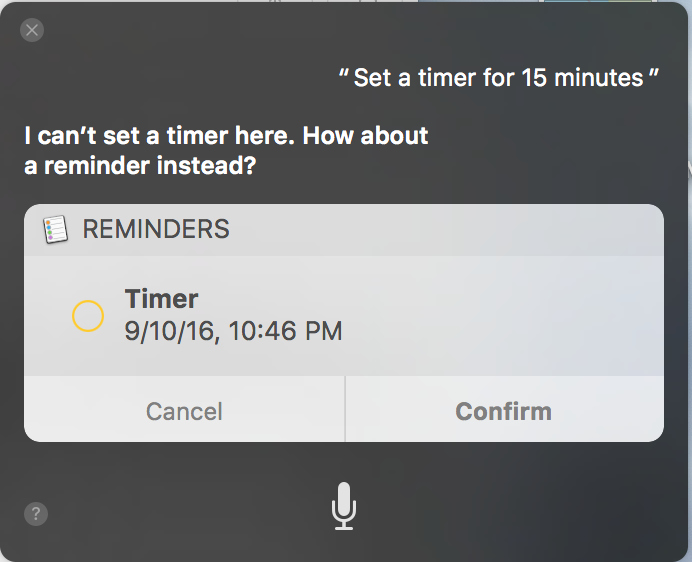Select the closing quotation mark of the query
The height and width of the screenshot is (562, 692).
coord(654,73)
